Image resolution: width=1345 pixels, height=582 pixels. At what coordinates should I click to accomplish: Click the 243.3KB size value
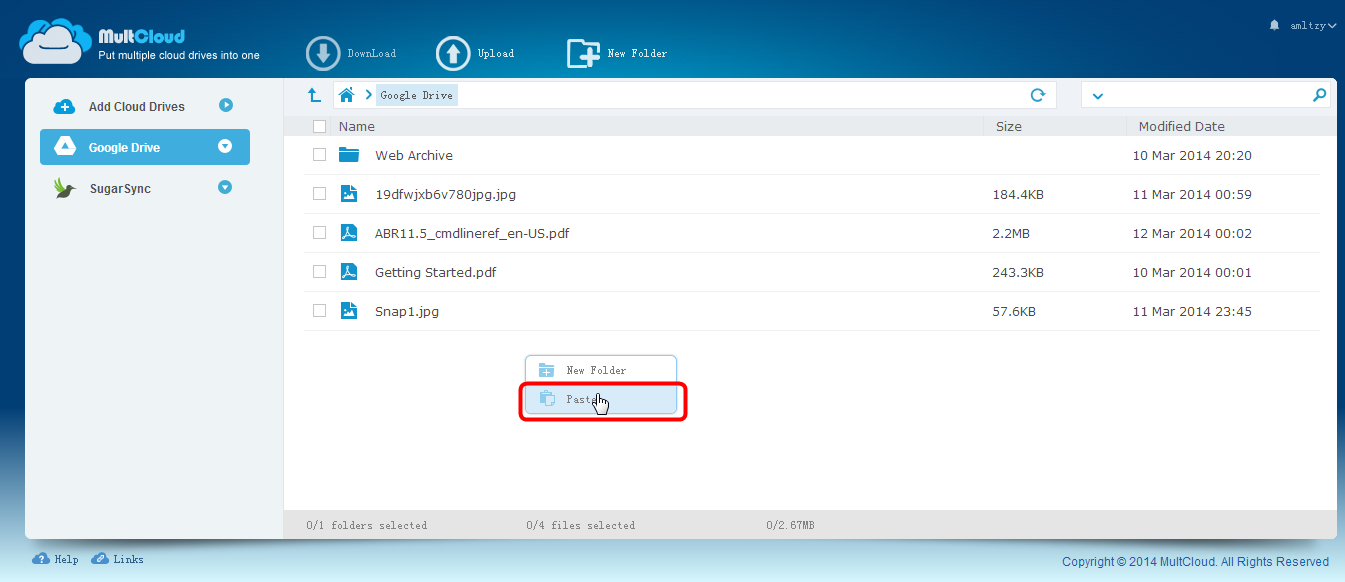(x=1018, y=272)
